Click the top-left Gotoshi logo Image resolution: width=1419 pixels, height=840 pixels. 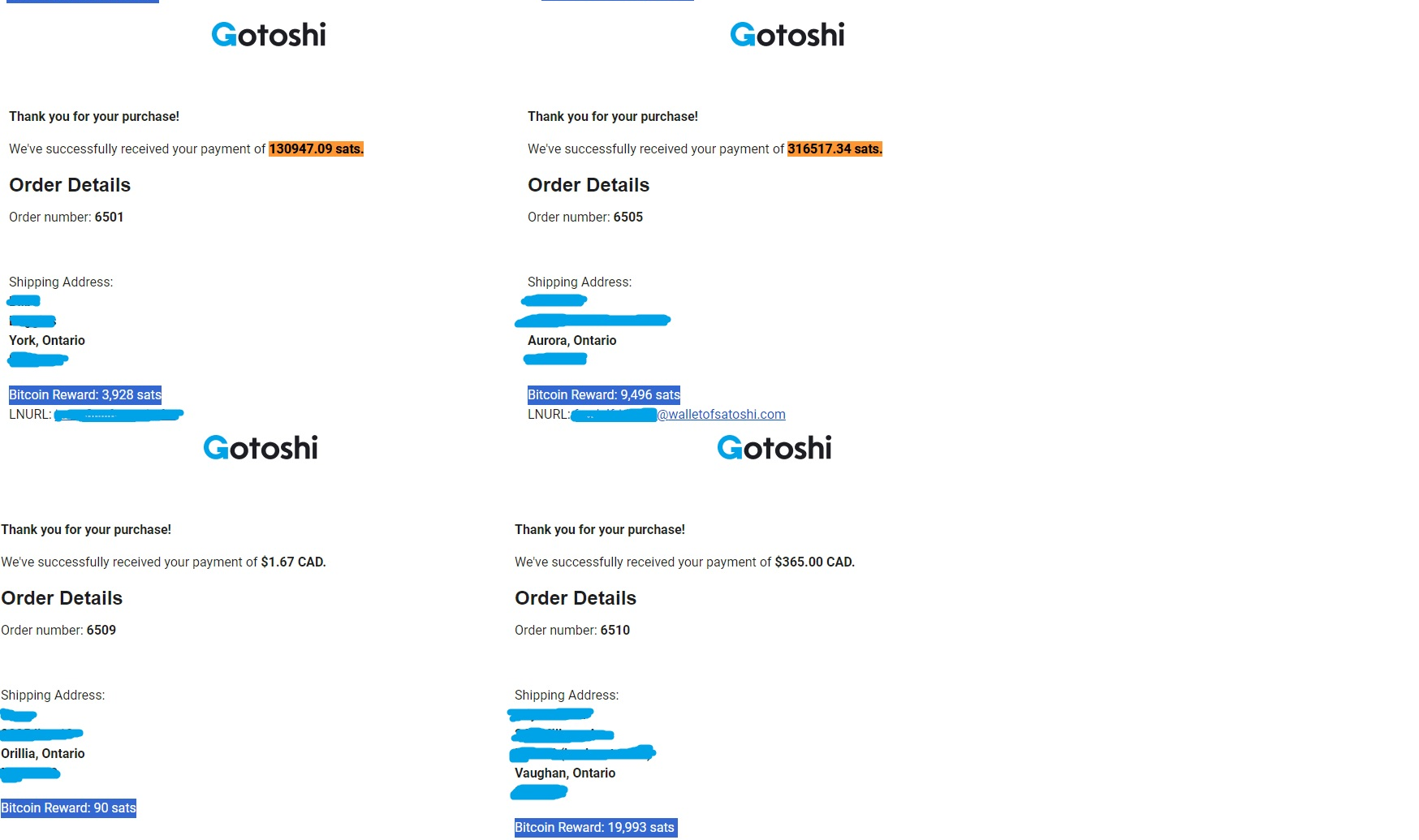click(x=269, y=35)
